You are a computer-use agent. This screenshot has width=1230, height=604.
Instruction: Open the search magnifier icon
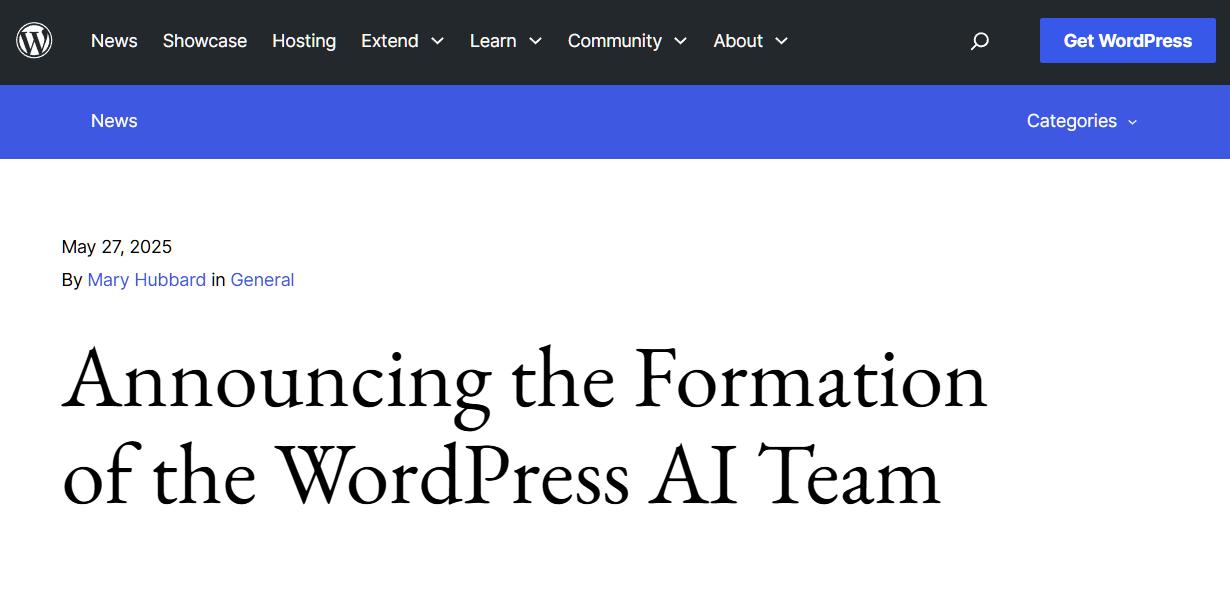[980, 41]
